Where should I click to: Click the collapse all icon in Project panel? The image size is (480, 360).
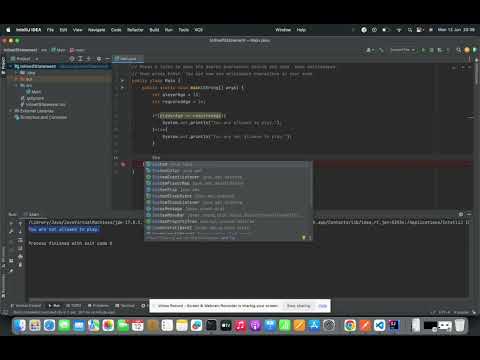(89, 59)
